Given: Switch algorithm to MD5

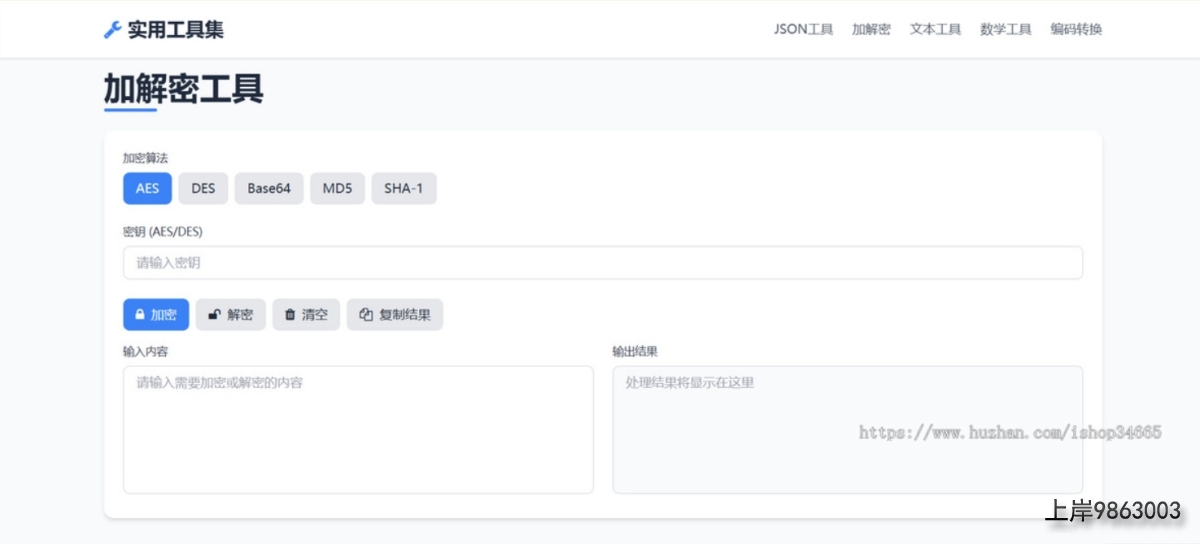Looking at the screenshot, I should pyautogui.click(x=337, y=189).
